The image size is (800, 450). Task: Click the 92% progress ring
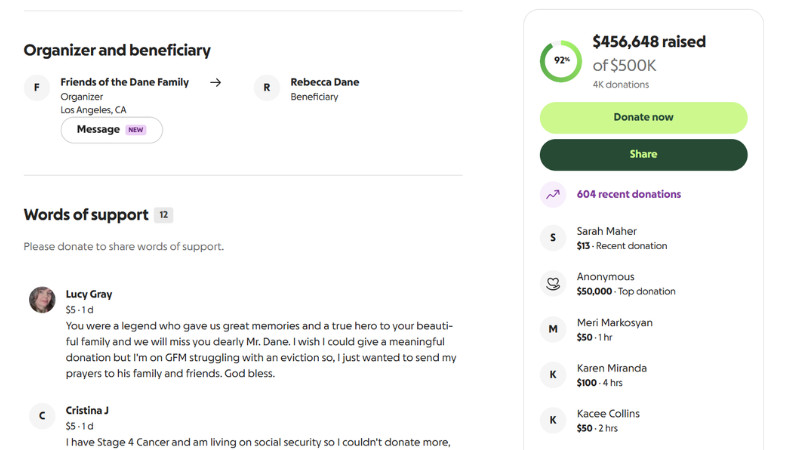click(561, 61)
